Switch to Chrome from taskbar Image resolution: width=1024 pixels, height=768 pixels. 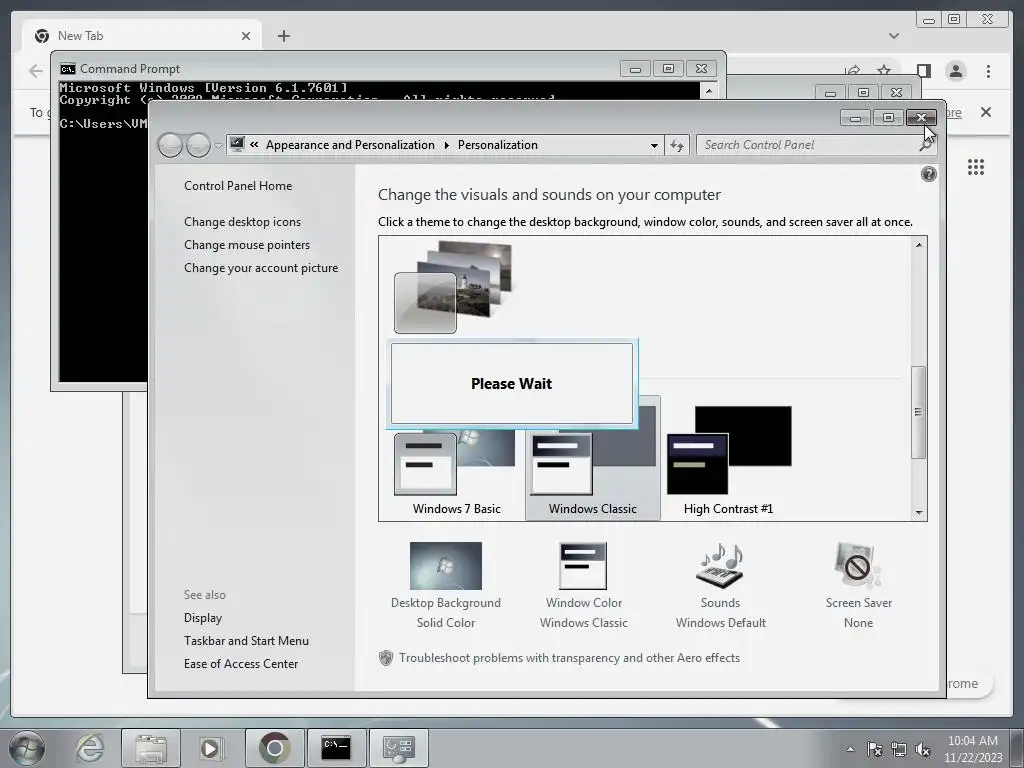(x=275, y=748)
